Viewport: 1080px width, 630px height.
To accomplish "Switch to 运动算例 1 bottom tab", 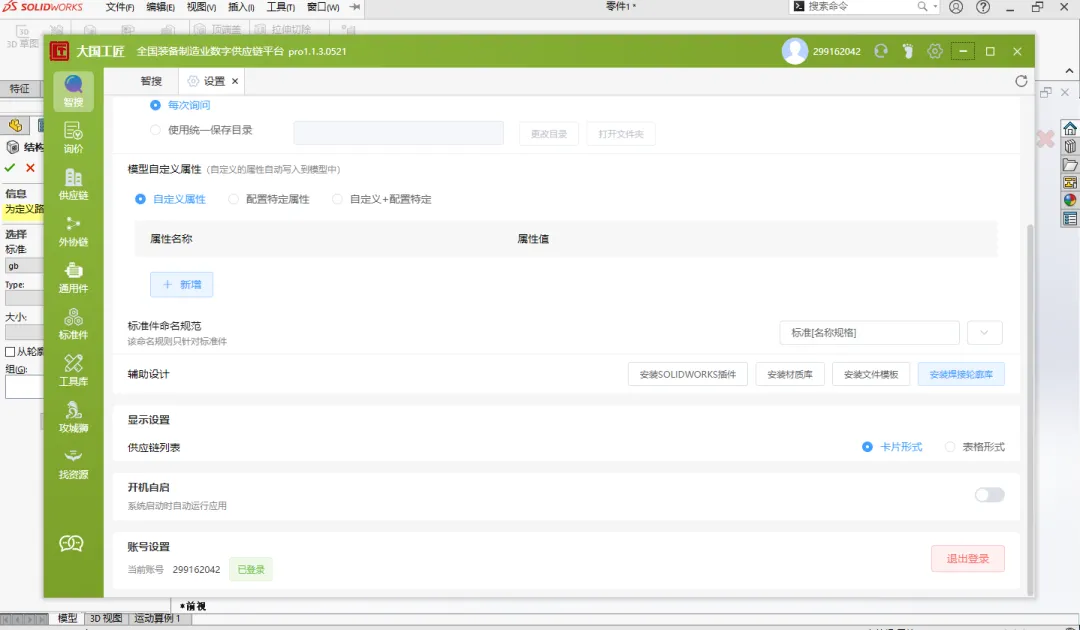I will [157, 618].
